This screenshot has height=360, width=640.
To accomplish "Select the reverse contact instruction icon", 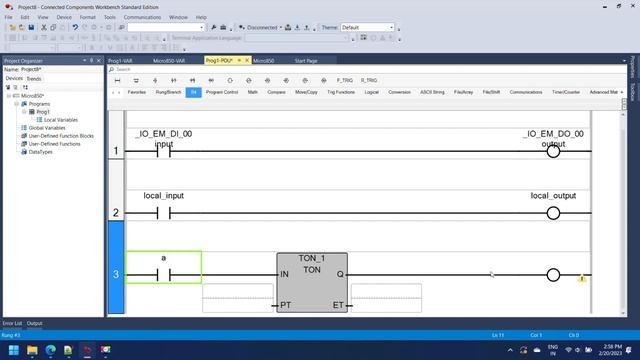I will click(174, 80).
